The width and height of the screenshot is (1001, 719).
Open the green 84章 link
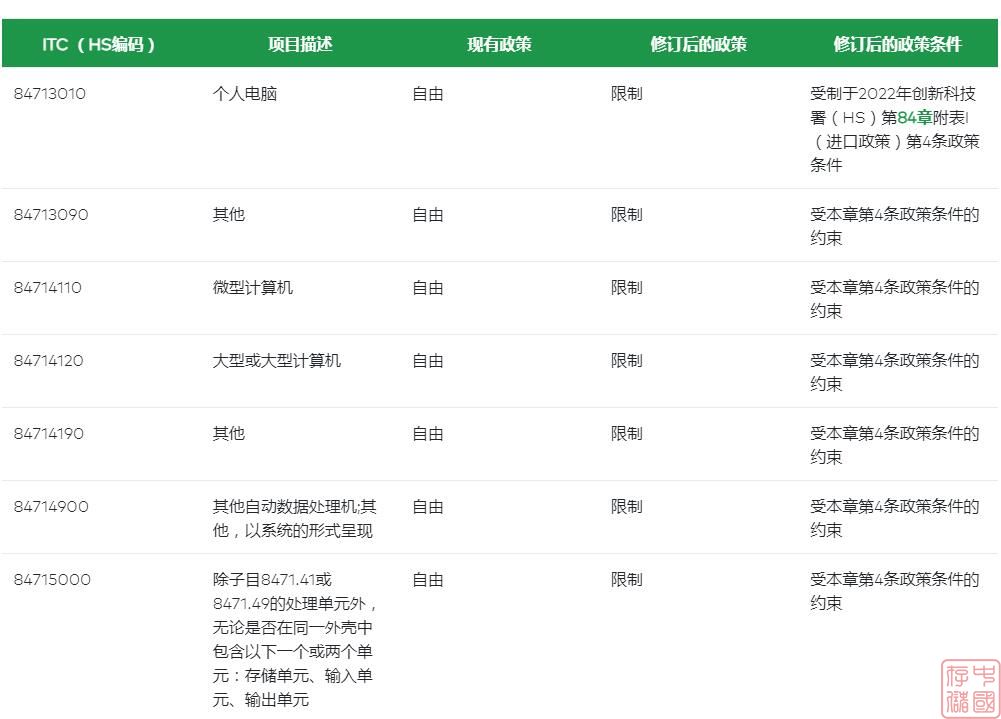tap(915, 118)
